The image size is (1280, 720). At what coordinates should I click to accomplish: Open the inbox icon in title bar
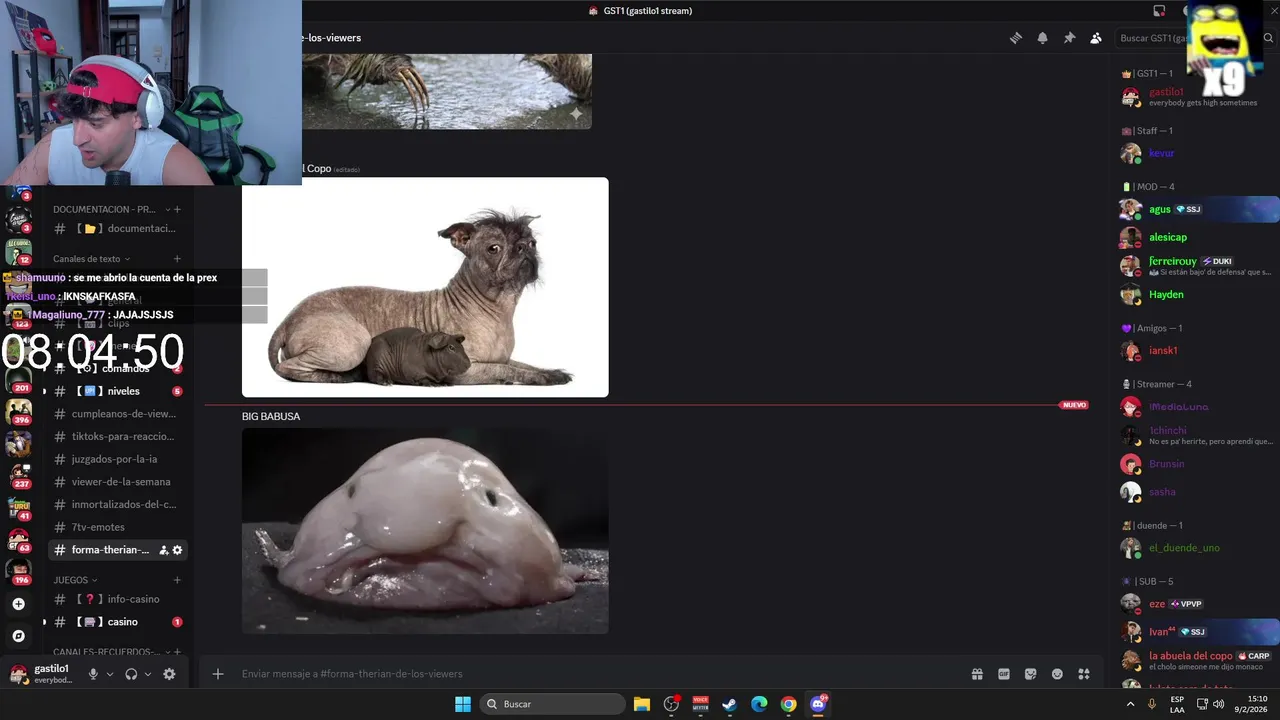(x=1160, y=11)
